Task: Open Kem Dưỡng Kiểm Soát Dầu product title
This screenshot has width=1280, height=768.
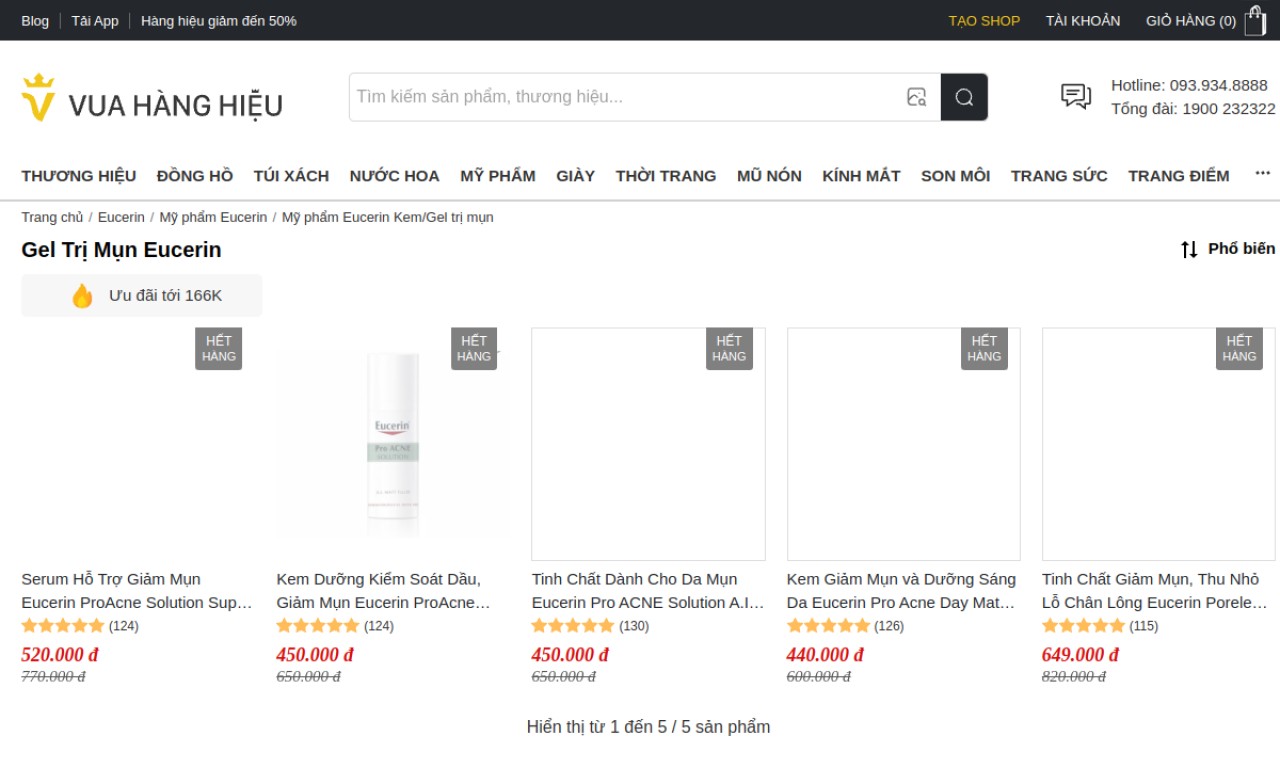Action: pyautogui.click(x=385, y=591)
